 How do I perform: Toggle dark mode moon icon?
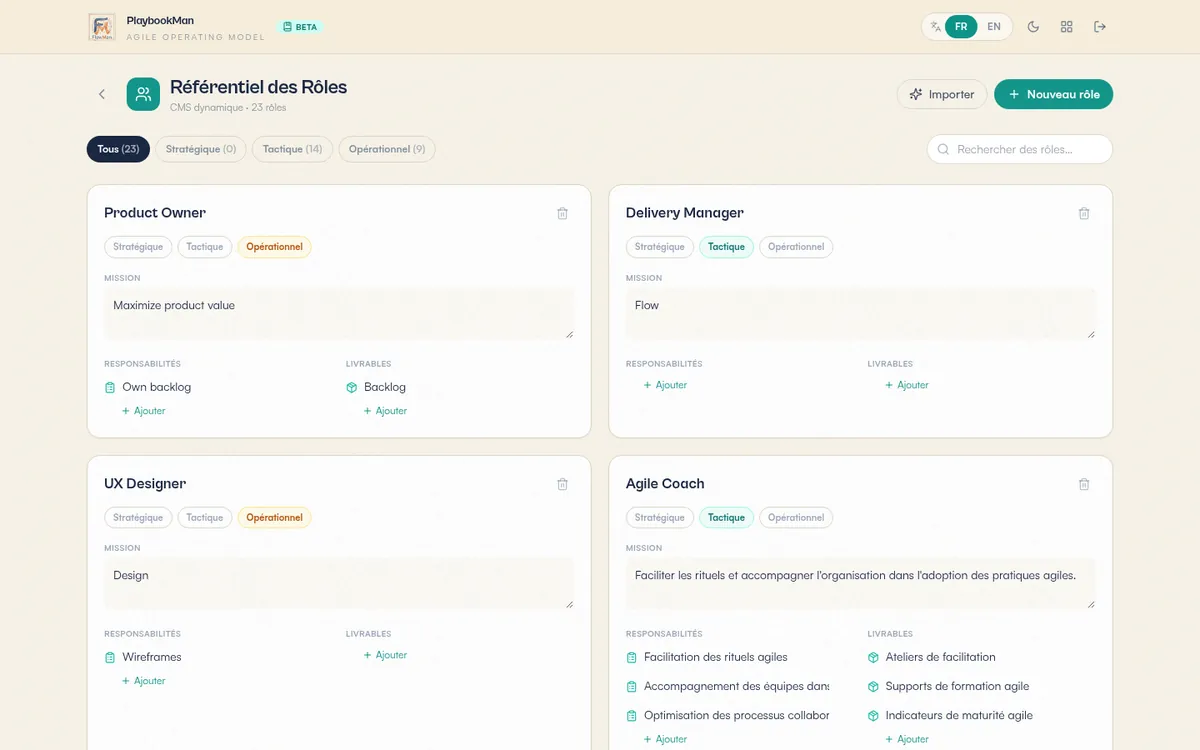point(1034,27)
